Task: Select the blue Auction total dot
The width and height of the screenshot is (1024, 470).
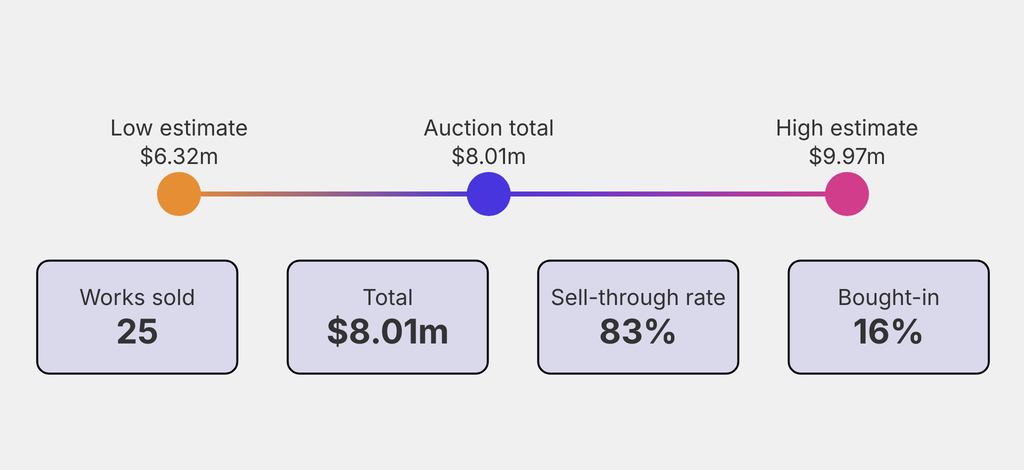Action: 489,194
